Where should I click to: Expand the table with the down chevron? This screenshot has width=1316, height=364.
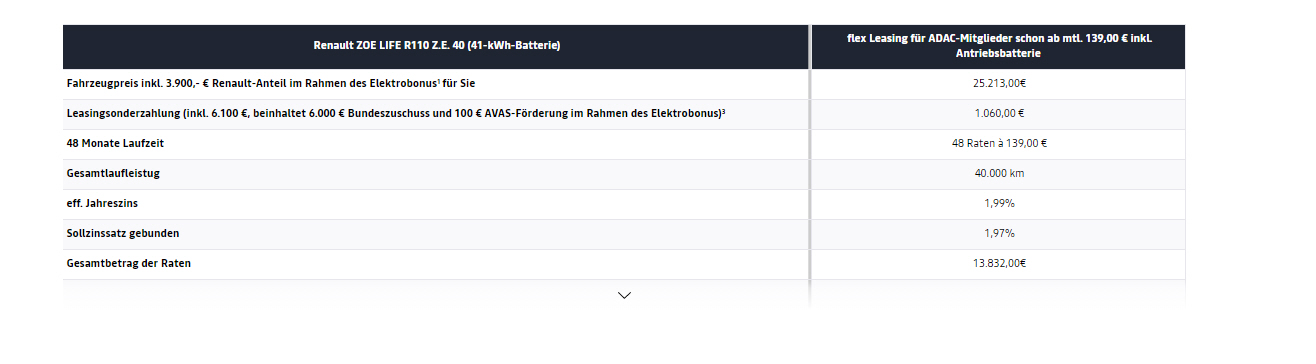pyautogui.click(x=624, y=295)
